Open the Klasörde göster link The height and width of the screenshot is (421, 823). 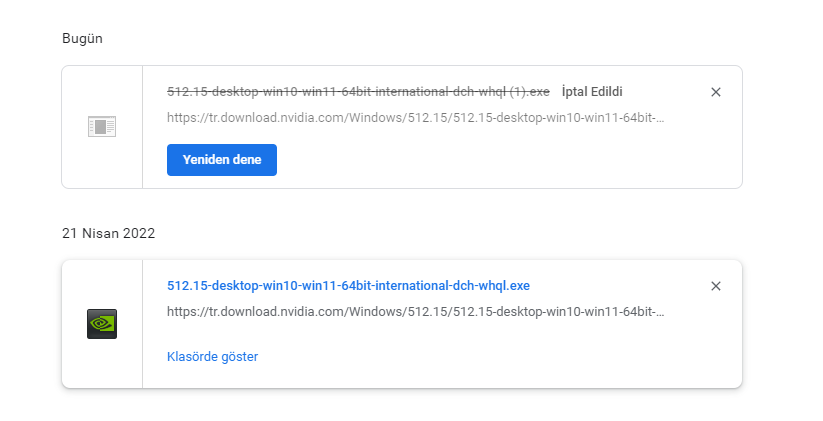click(x=212, y=356)
